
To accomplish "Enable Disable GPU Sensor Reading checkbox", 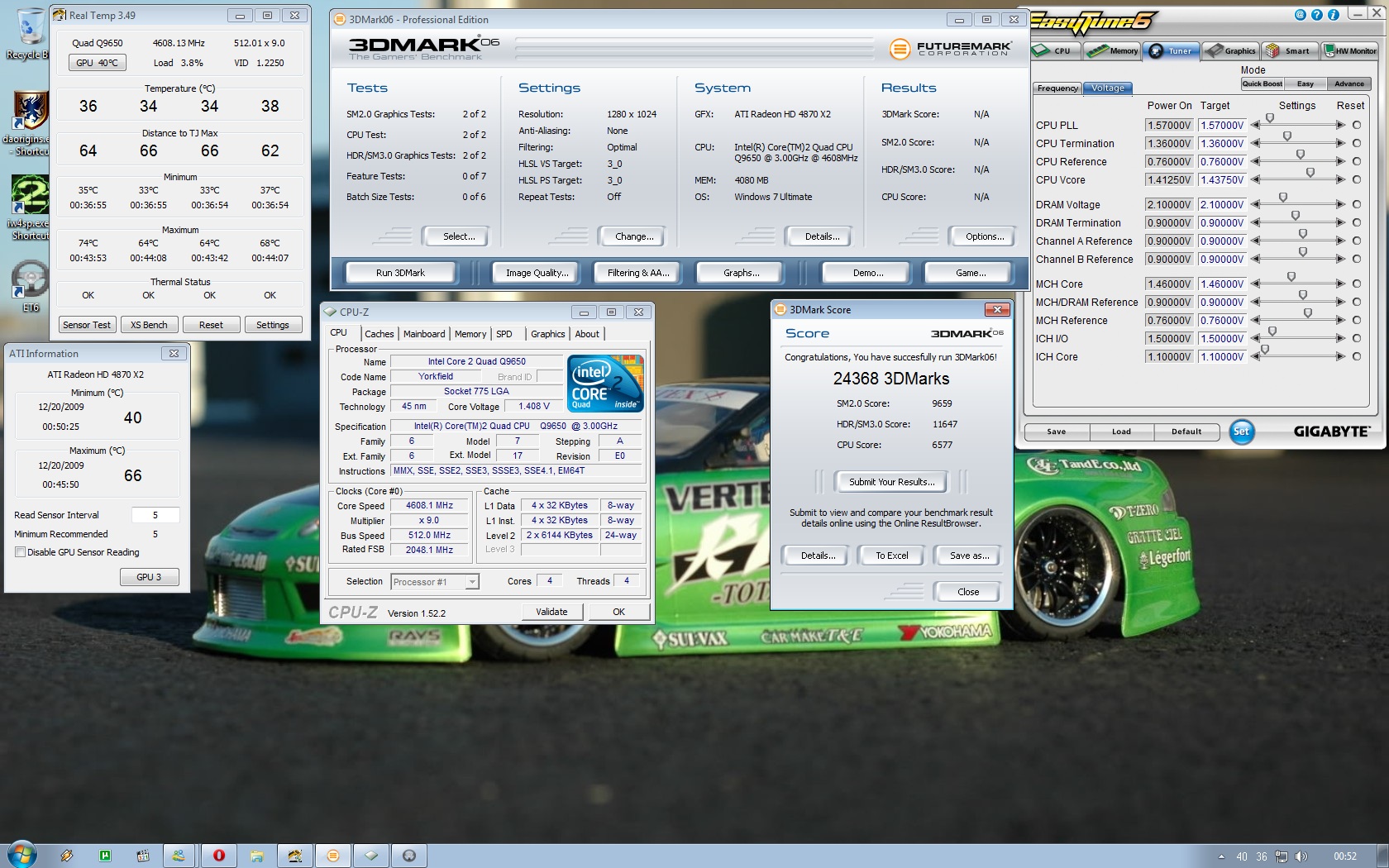I will coord(20,552).
